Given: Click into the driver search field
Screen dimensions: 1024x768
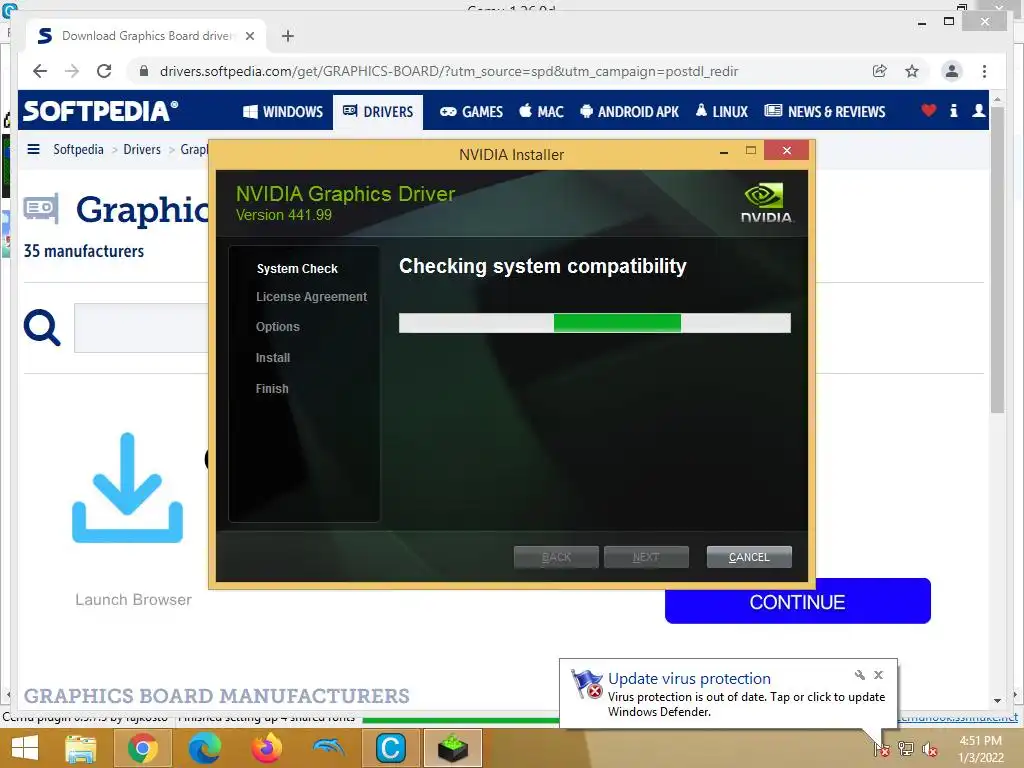Looking at the screenshot, I should tap(141, 328).
